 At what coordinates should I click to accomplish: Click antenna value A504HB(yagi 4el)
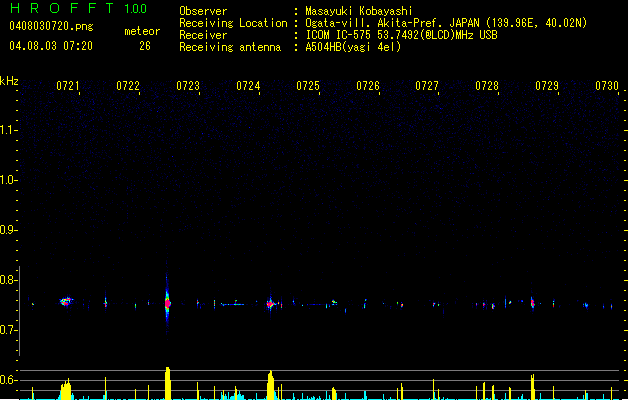(353, 47)
